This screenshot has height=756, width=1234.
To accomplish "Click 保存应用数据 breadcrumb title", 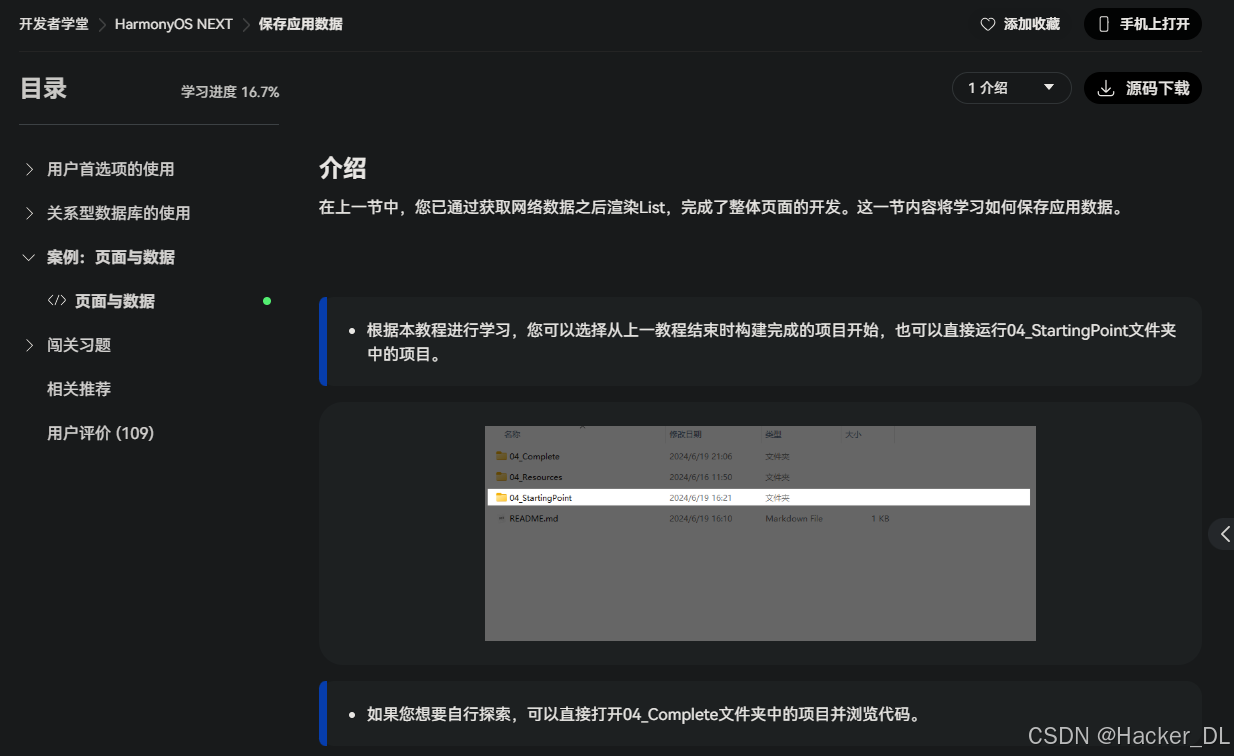I will coord(301,24).
